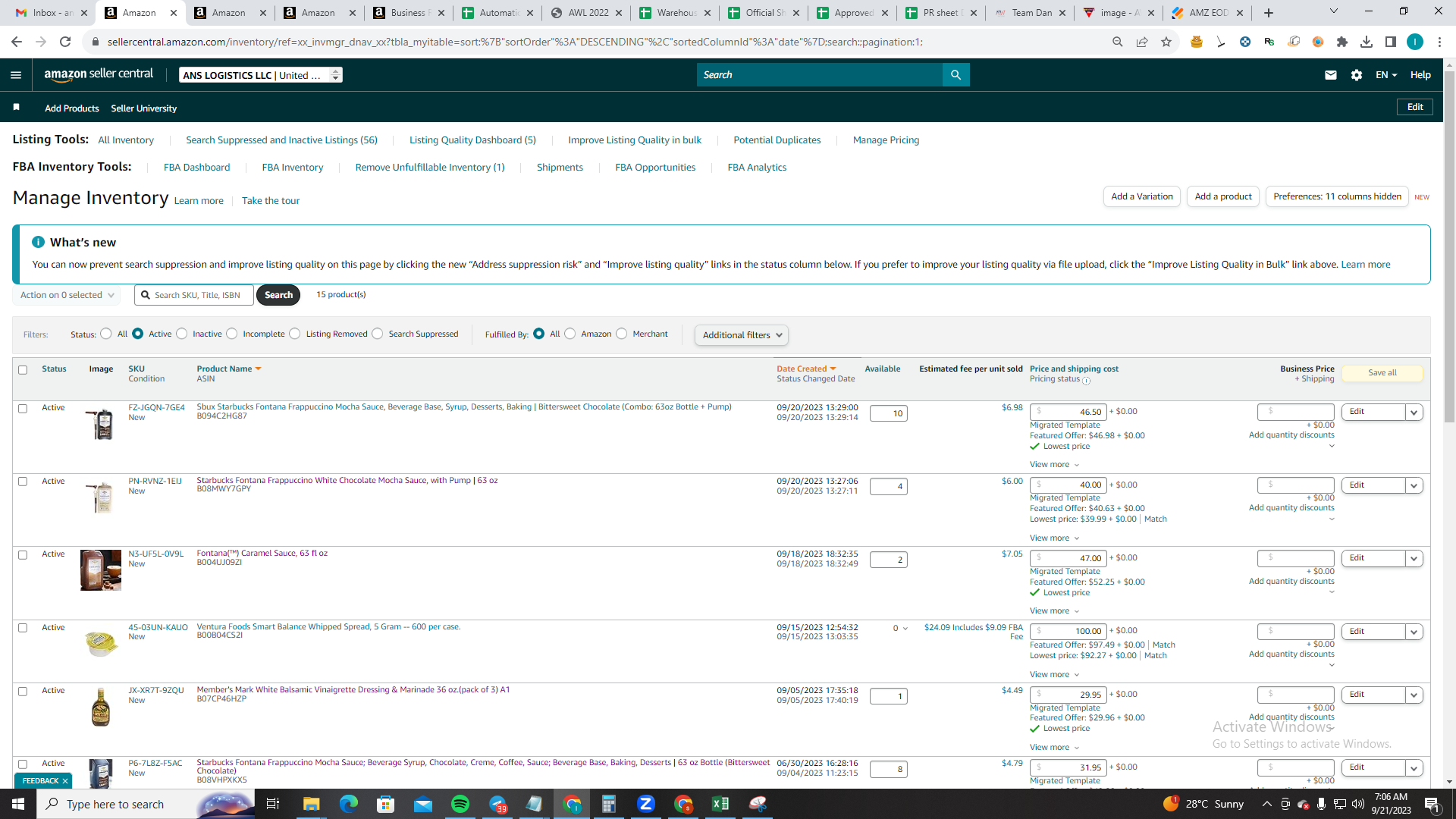Open File Explorer from the taskbar

(x=311, y=804)
